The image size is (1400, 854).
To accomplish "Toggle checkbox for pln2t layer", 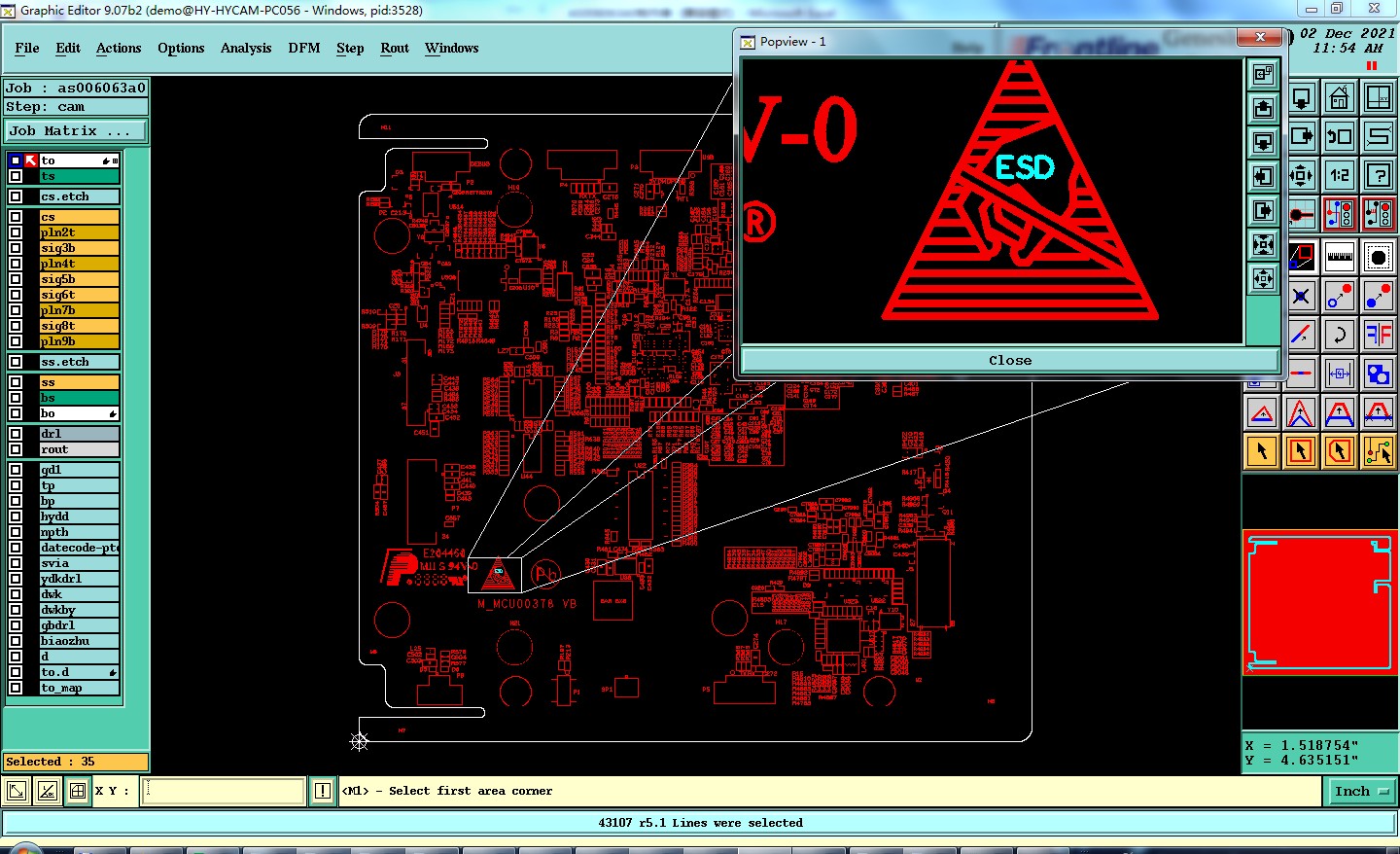I will pyautogui.click(x=16, y=232).
